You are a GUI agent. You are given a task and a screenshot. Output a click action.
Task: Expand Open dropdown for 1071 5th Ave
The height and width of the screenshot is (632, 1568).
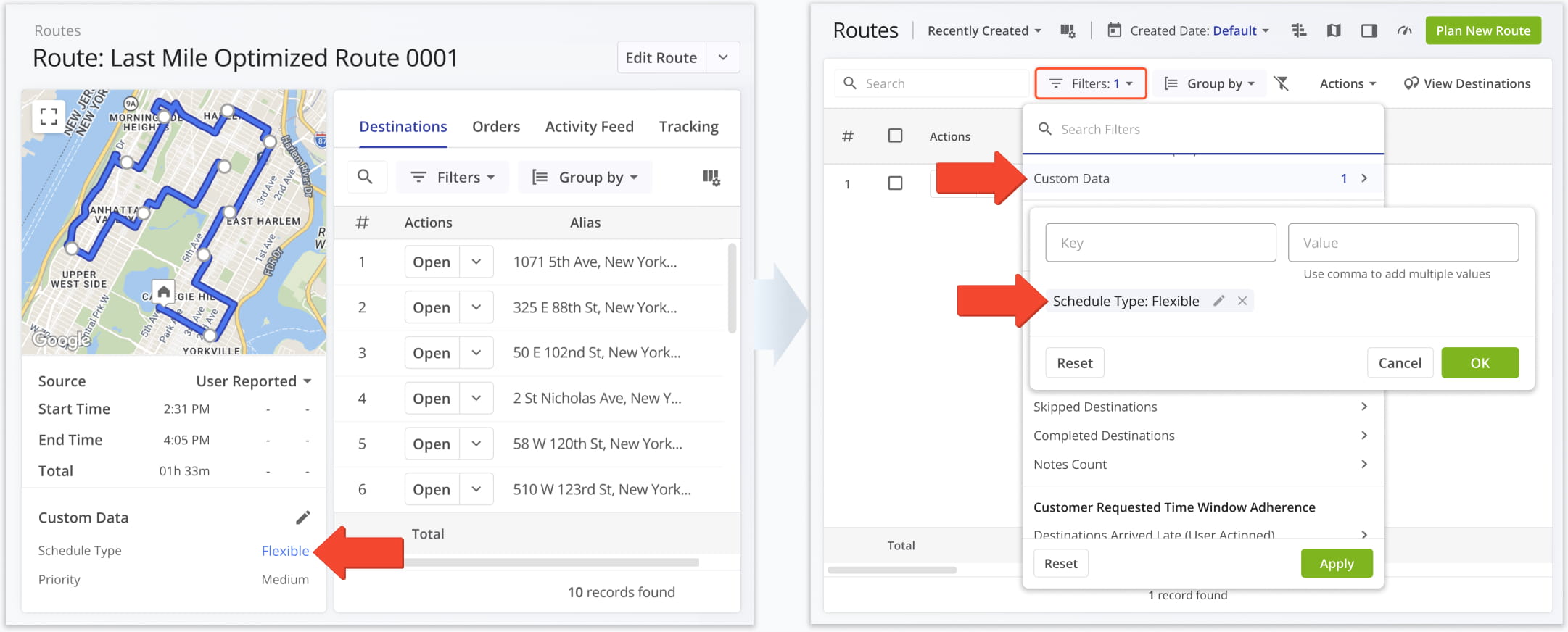(476, 262)
